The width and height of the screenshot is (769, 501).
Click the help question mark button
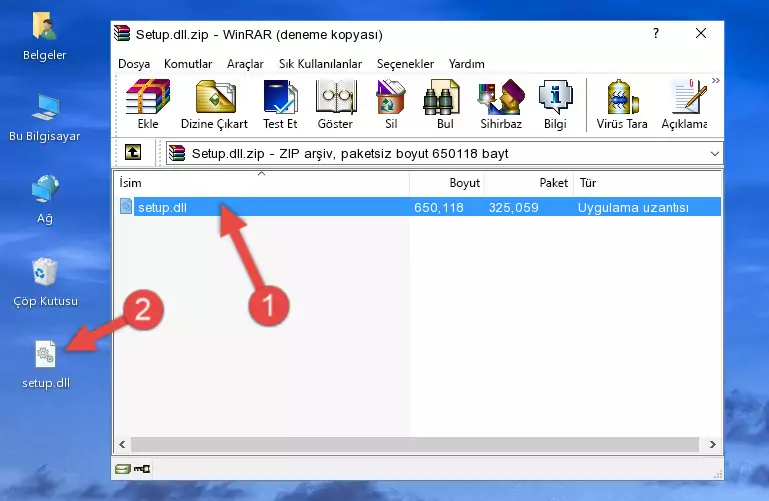pos(656,33)
